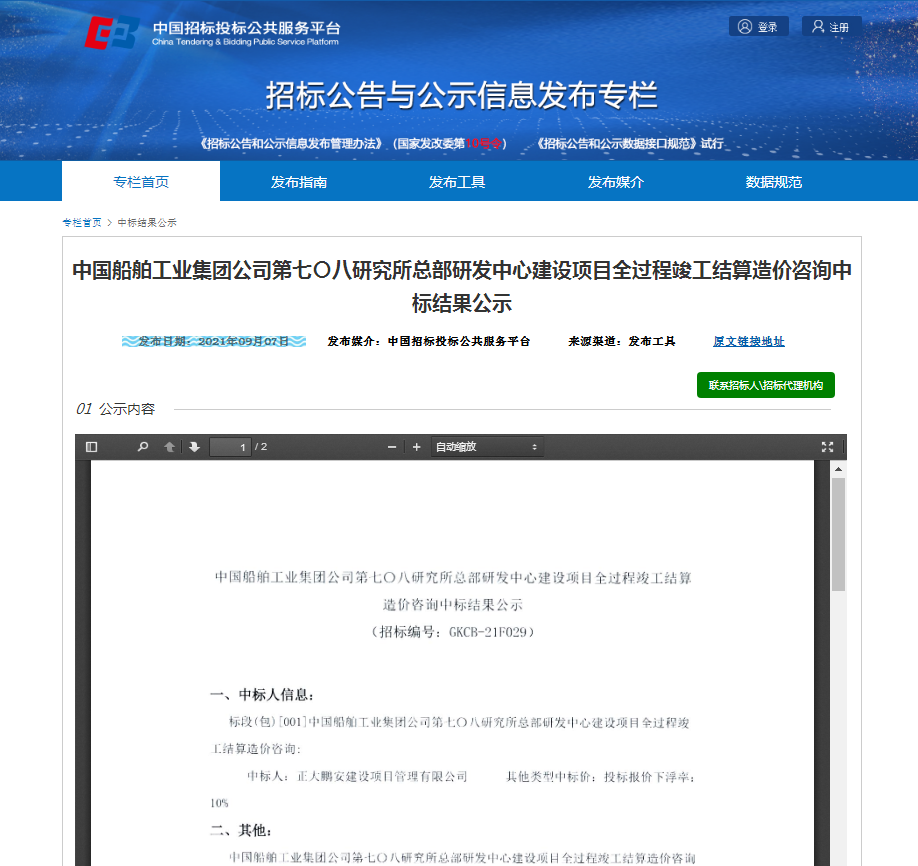
Task: Click the green 联系招标人/招标代理机构 button
Action: [x=765, y=385]
